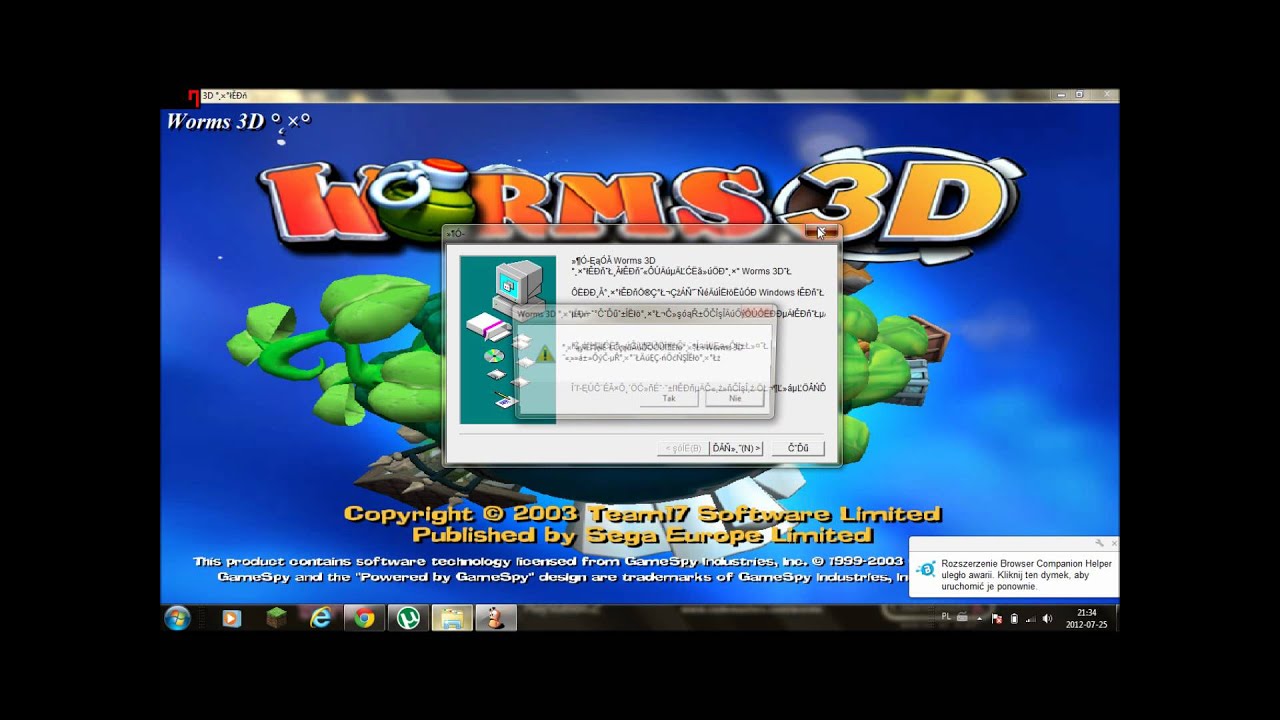Click the rightmost installer button beside Next
Viewport: 1280px width, 720px height.
(x=798, y=448)
